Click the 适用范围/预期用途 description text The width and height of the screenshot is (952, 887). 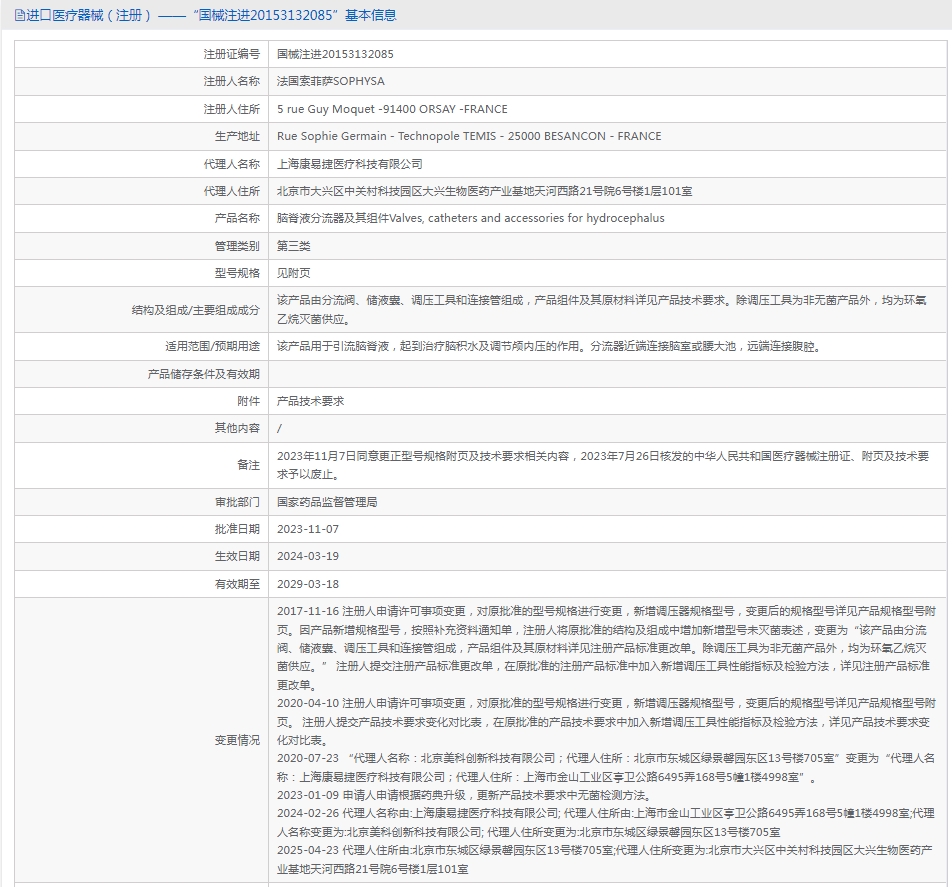click(x=549, y=347)
